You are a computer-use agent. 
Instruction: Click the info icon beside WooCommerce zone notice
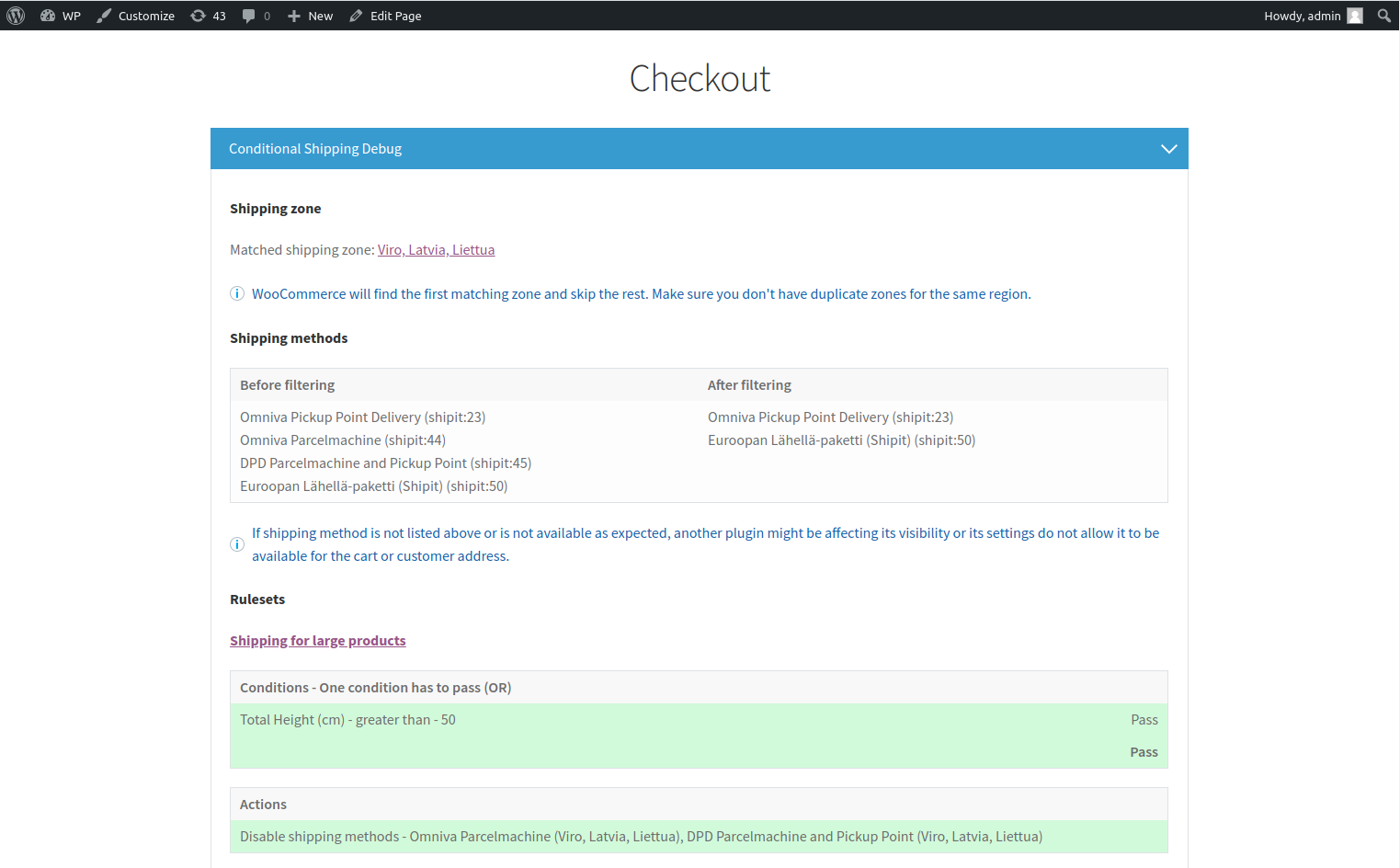pos(237,293)
